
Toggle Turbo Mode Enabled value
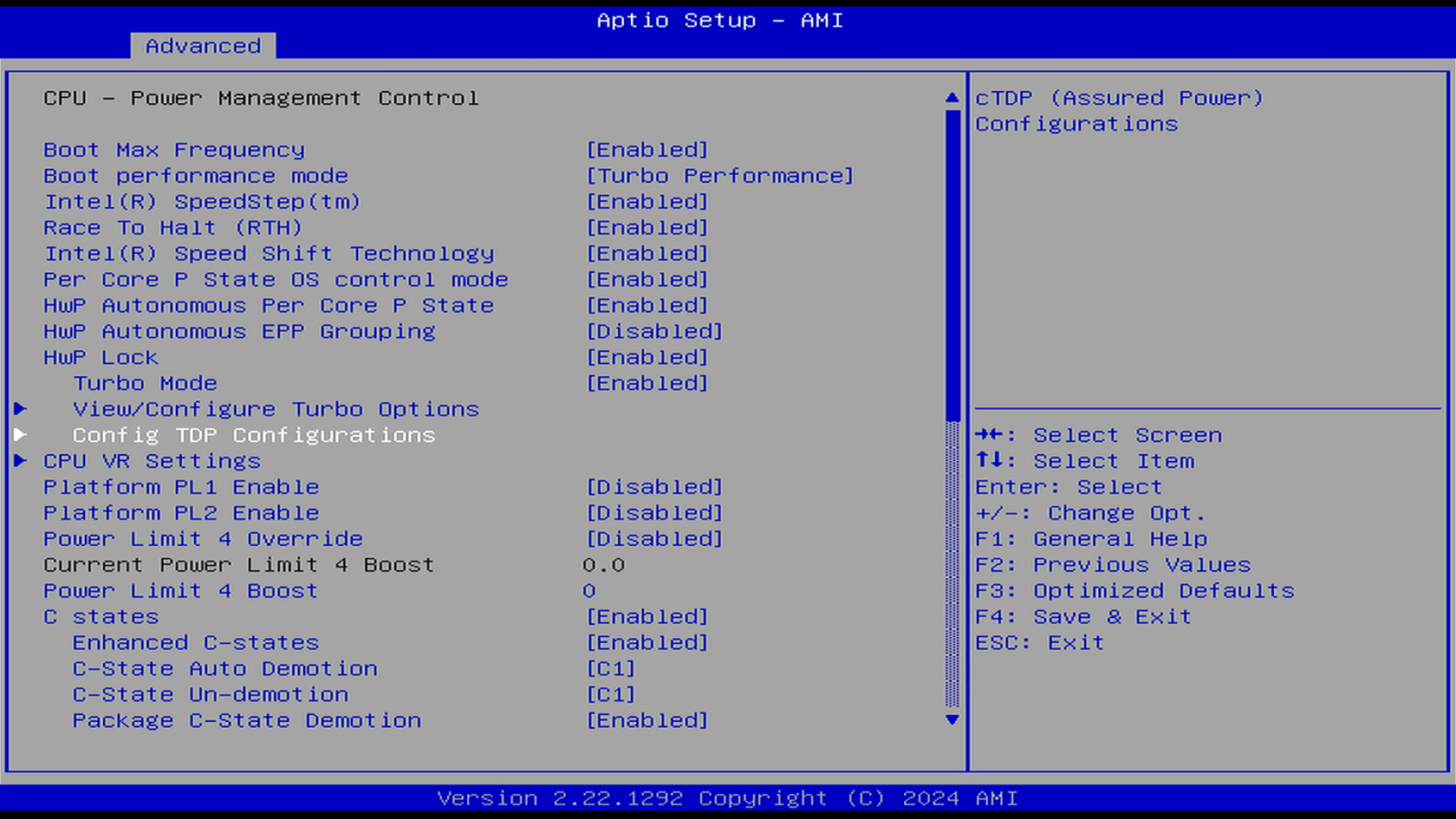coord(647,383)
